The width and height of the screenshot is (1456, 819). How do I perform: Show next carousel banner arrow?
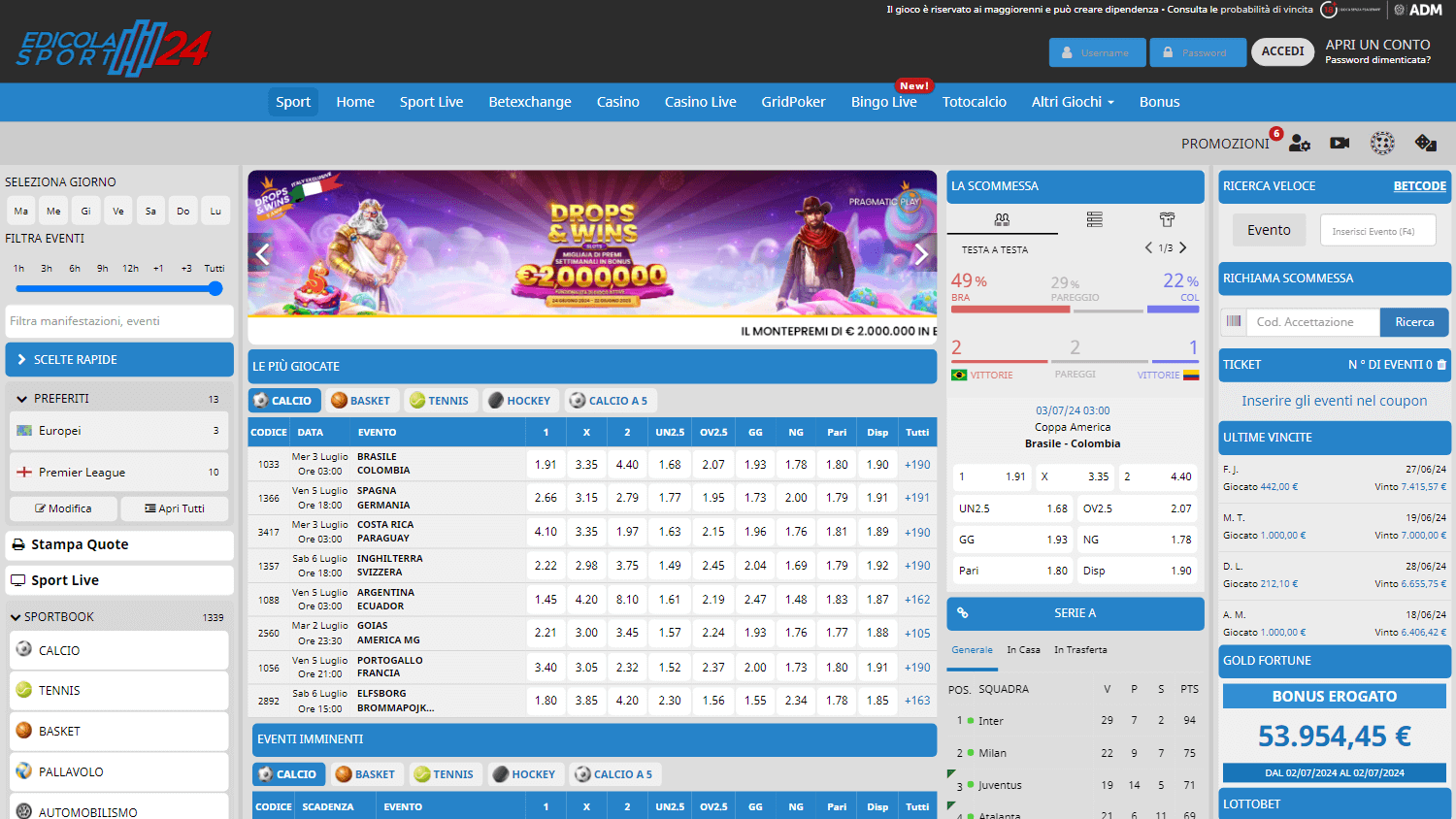921,254
